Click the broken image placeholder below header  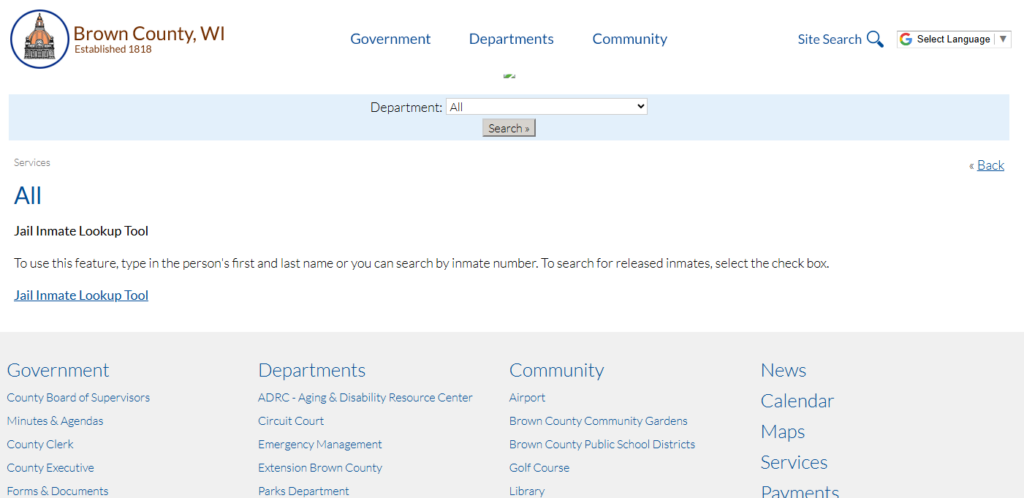click(x=510, y=74)
